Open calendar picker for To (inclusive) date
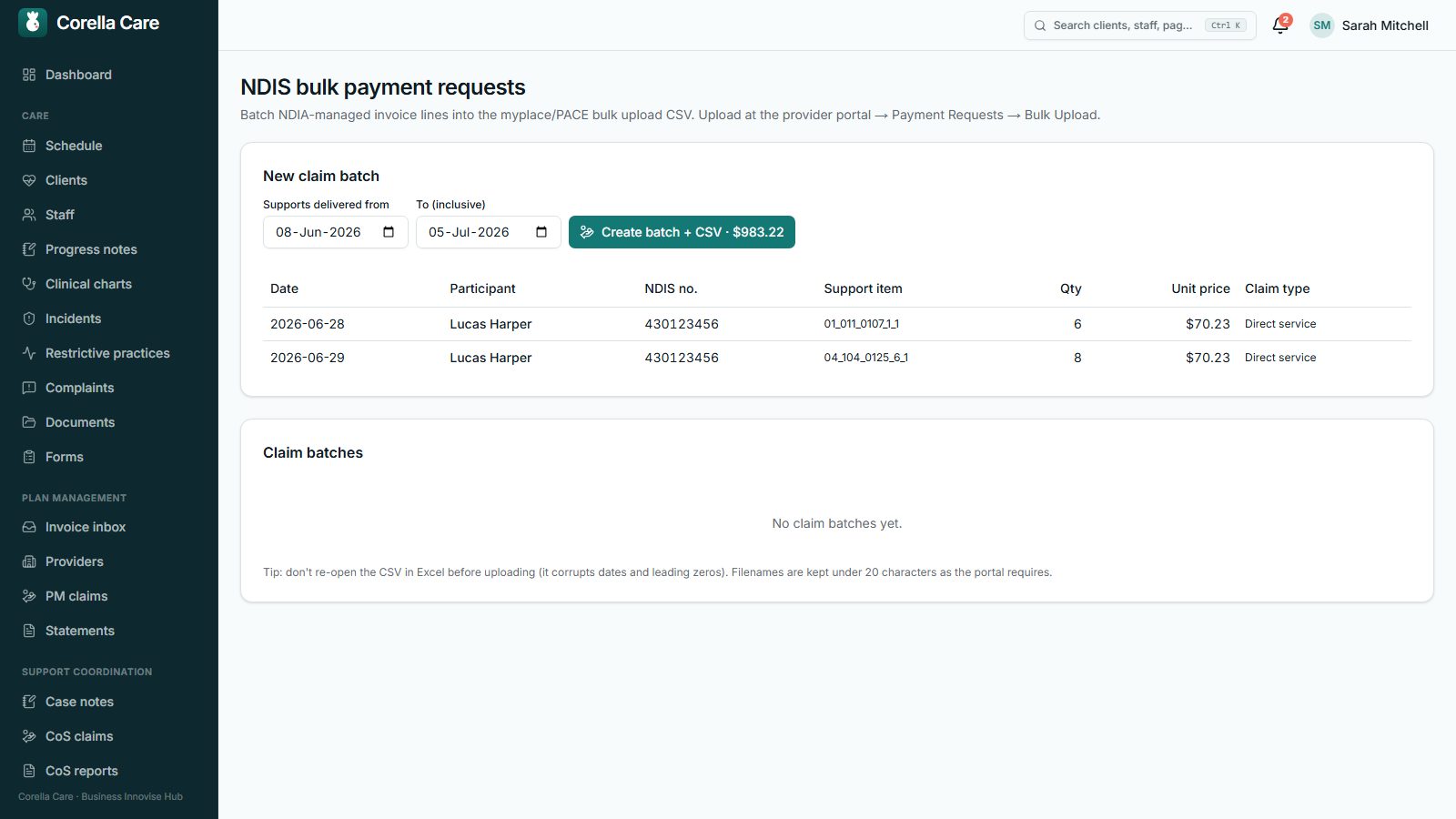Screen dimensions: 1456x819 tap(541, 232)
